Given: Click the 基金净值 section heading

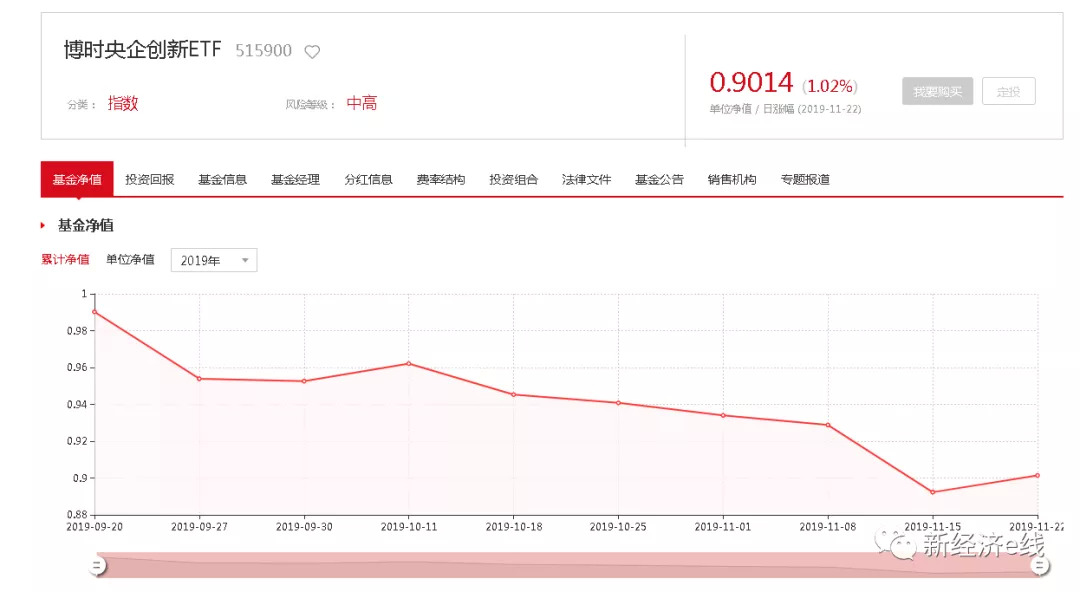Looking at the screenshot, I should point(85,225).
